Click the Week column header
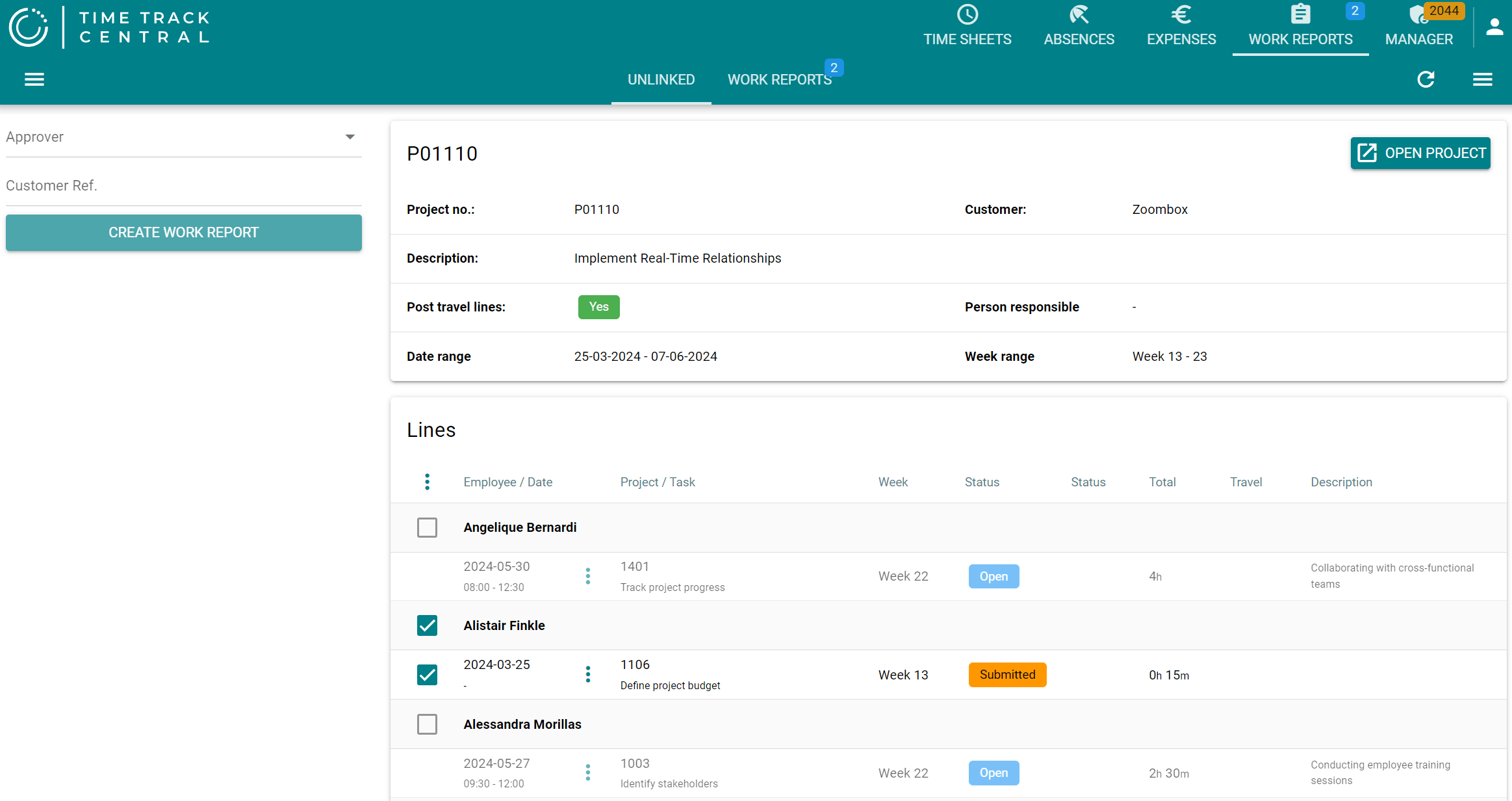The image size is (1512, 801). click(893, 482)
